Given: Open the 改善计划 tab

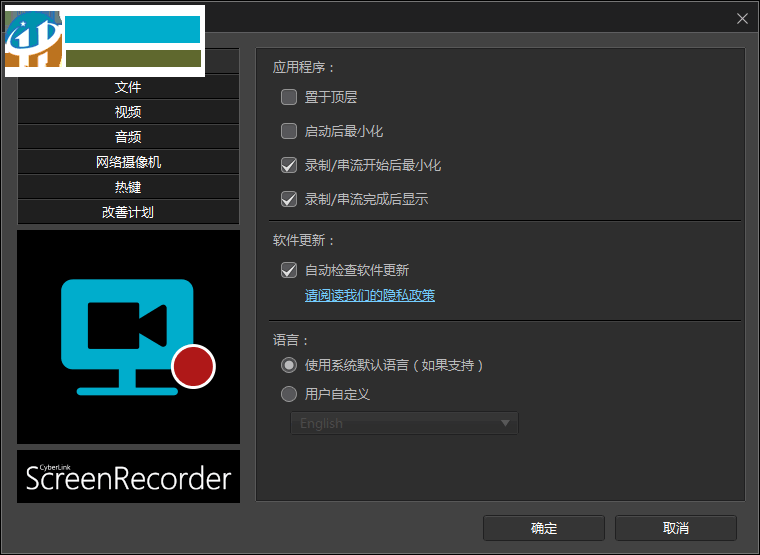Looking at the screenshot, I should [128, 212].
